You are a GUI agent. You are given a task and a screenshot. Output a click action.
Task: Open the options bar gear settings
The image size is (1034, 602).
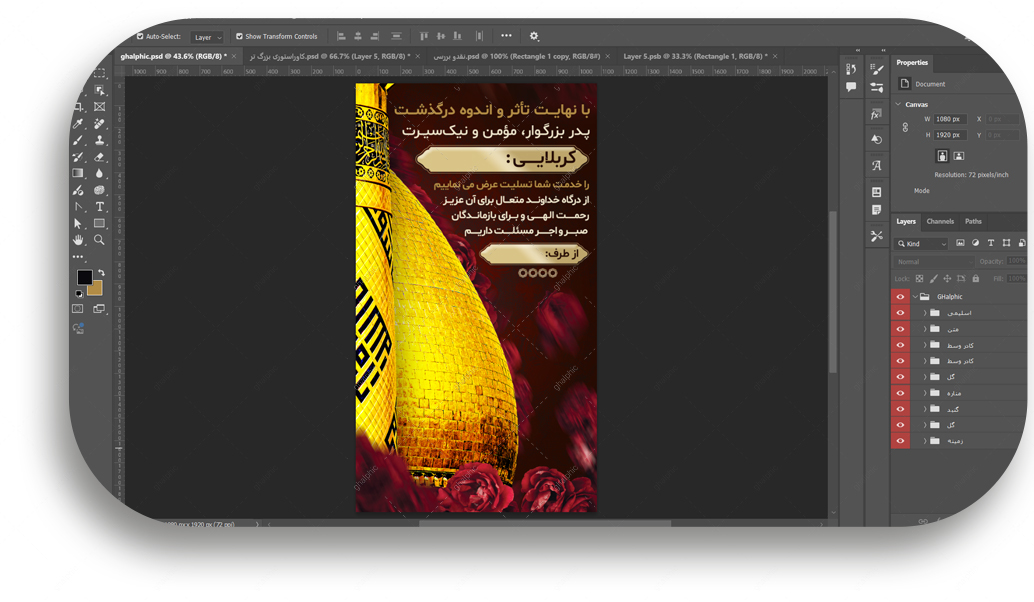tap(533, 36)
